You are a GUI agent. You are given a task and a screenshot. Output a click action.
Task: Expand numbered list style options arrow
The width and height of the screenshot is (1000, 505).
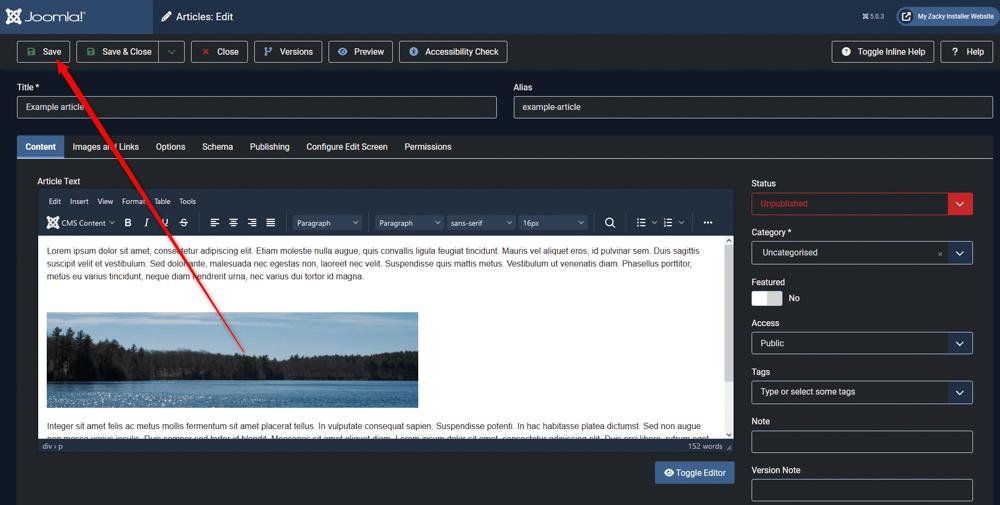pos(681,223)
